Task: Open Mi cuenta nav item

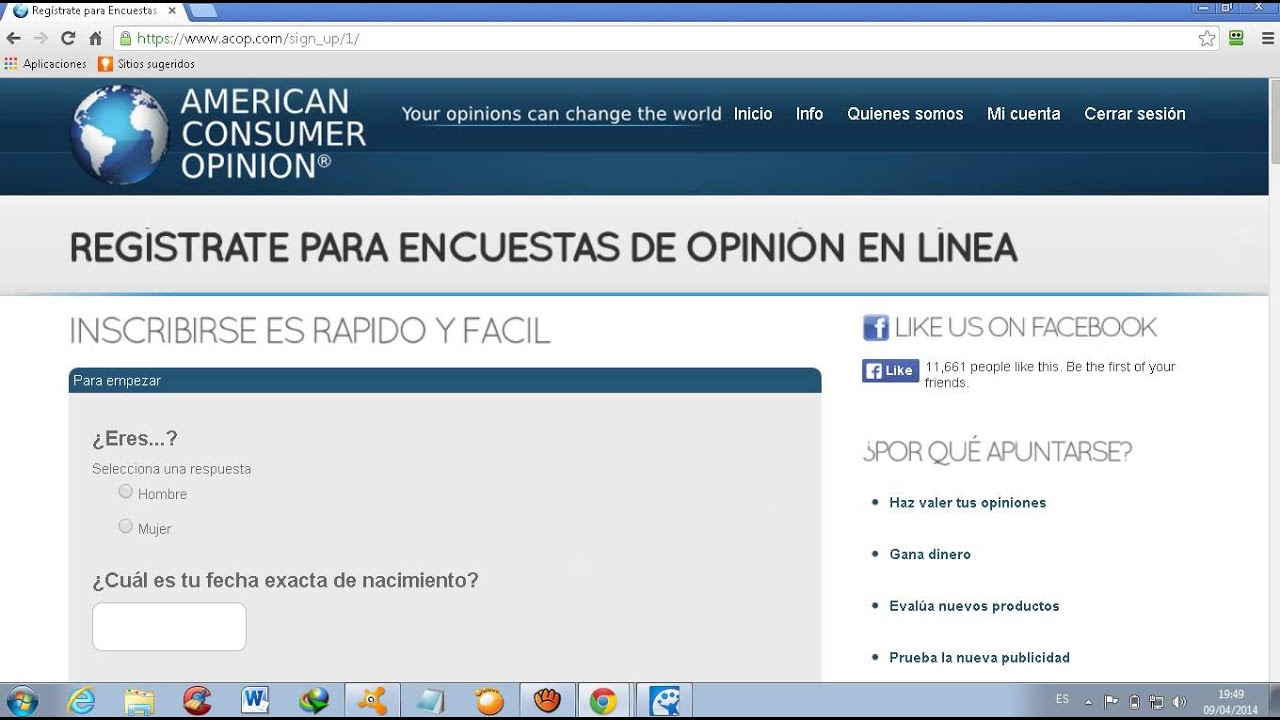Action: (x=1023, y=114)
